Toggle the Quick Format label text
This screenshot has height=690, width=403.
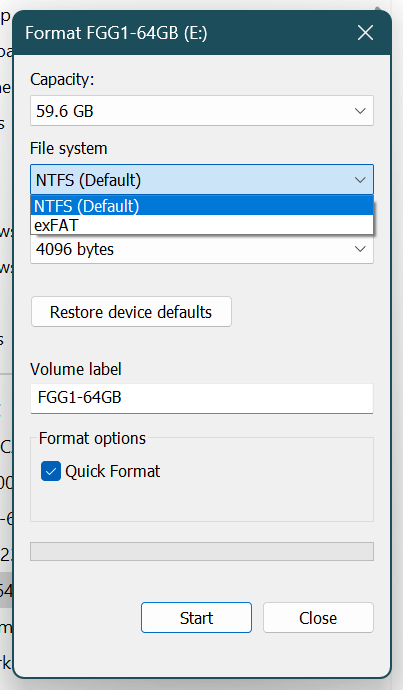pyautogui.click(x=113, y=471)
